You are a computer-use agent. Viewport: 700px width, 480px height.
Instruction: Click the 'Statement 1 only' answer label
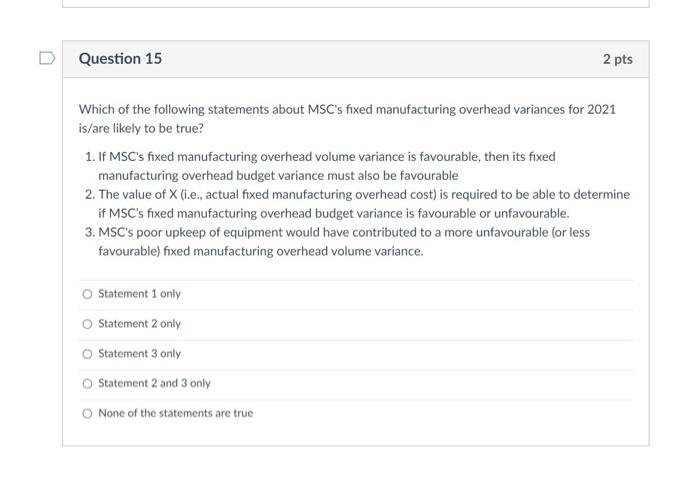click(139, 294)
